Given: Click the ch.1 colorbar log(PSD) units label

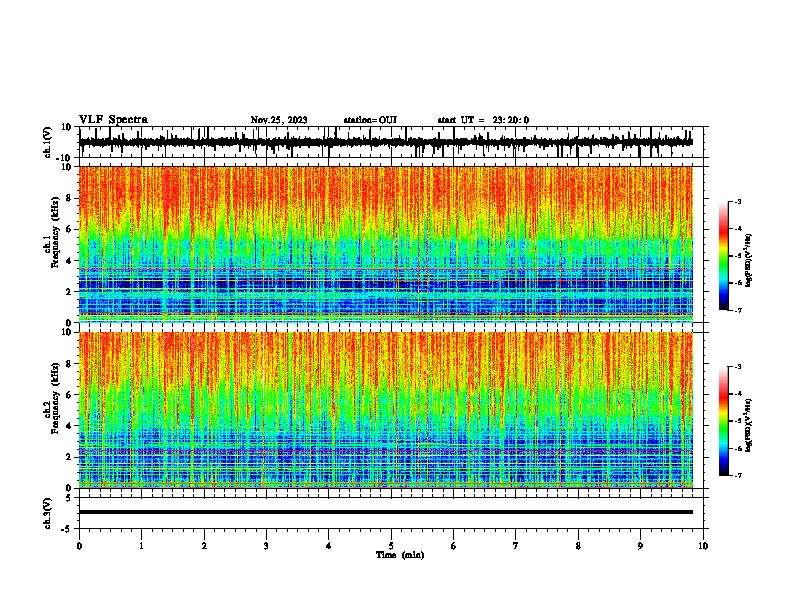Looking at the screenshot, I should tap(749, 261).
